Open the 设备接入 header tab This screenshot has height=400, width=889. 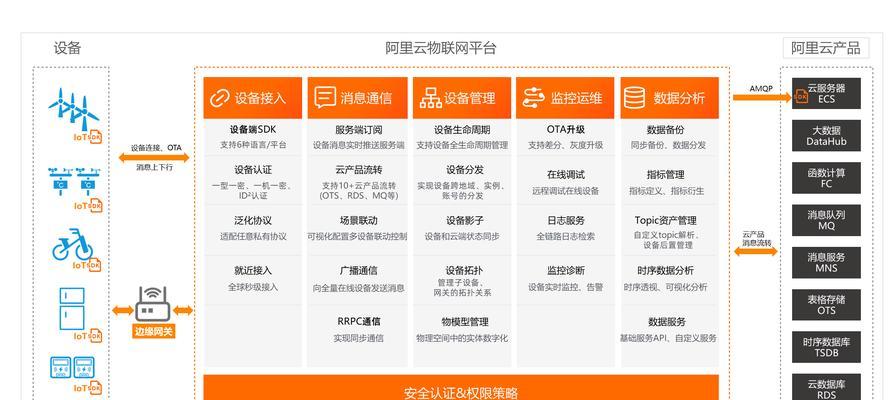coord(253,98)
